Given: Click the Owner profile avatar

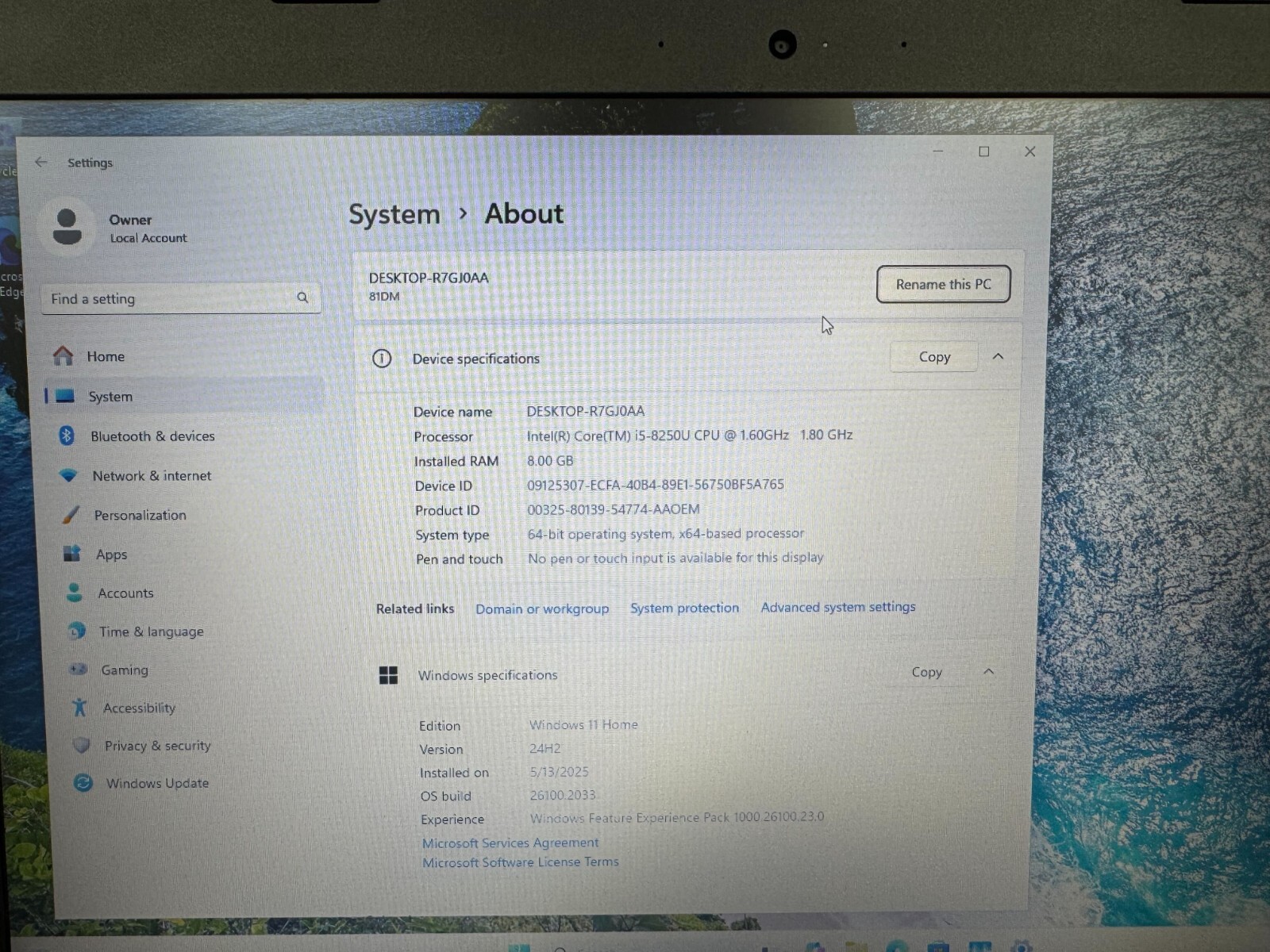Looking at the screenshot, I should click(67, 227).
